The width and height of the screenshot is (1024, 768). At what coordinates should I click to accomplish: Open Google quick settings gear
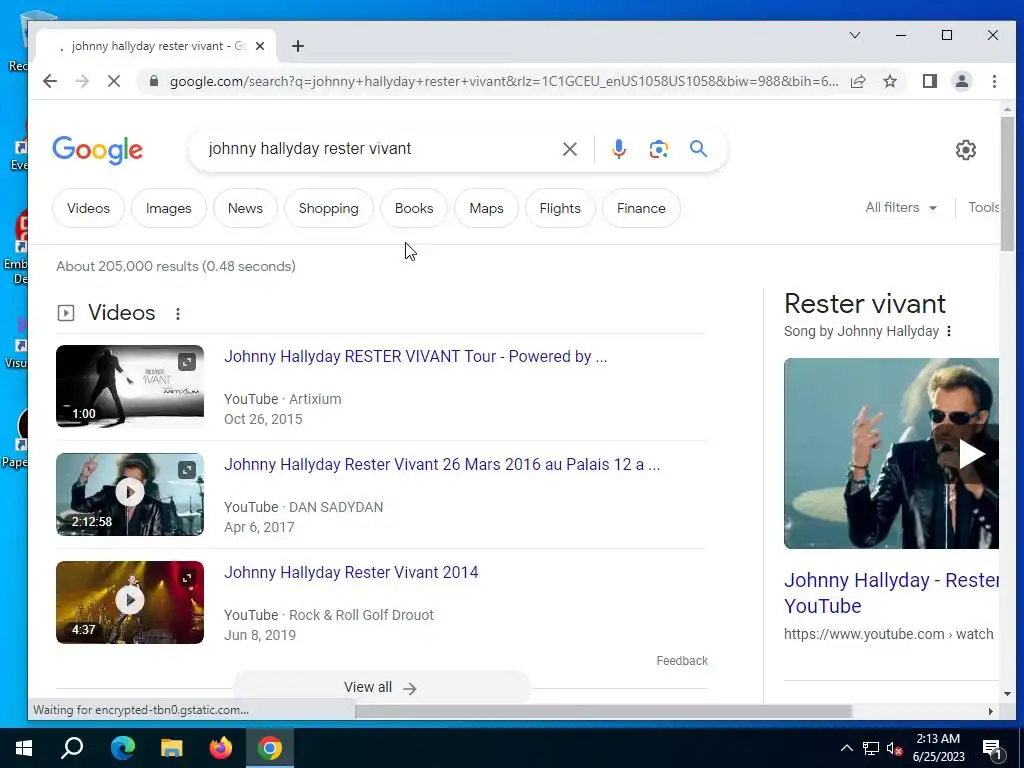coord(965,150)
